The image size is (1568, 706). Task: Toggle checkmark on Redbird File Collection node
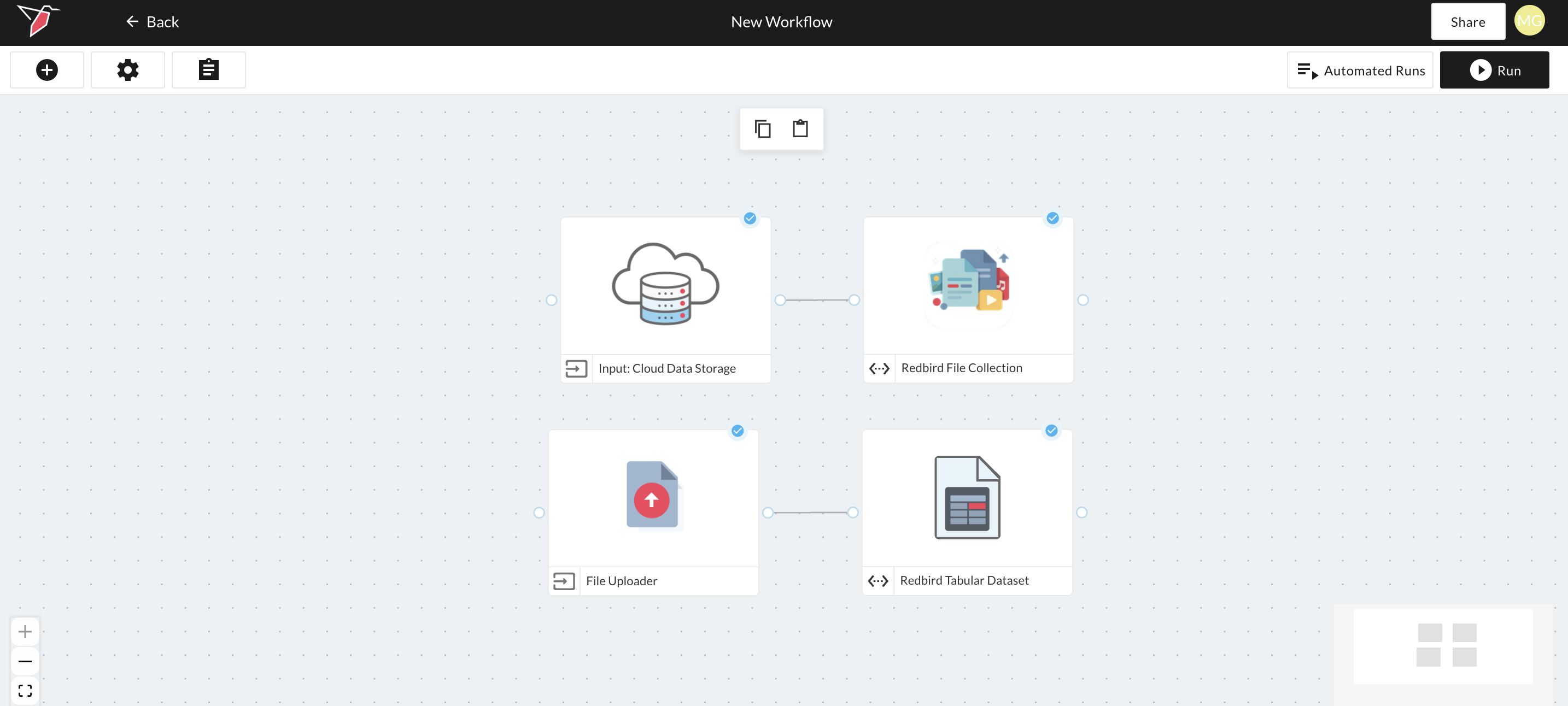(1052, 219)
